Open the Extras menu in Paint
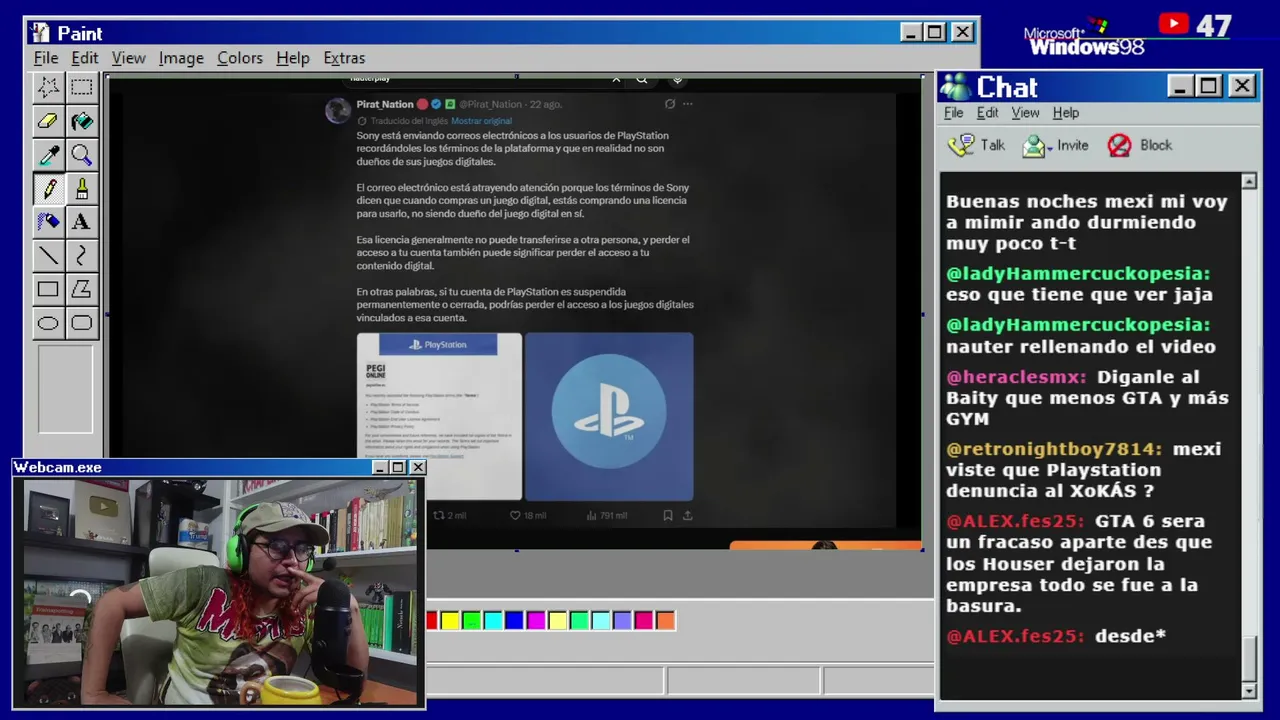 click(x=344, y=58)
